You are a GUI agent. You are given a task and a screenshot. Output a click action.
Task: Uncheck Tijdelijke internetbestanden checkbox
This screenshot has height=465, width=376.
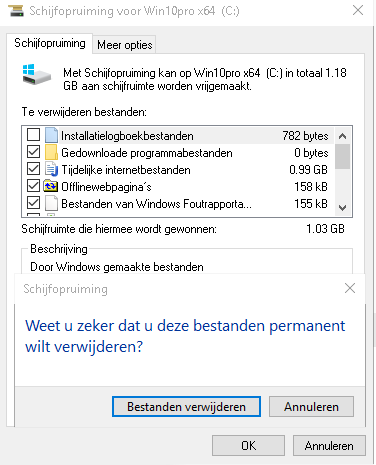tap(33, 169)
